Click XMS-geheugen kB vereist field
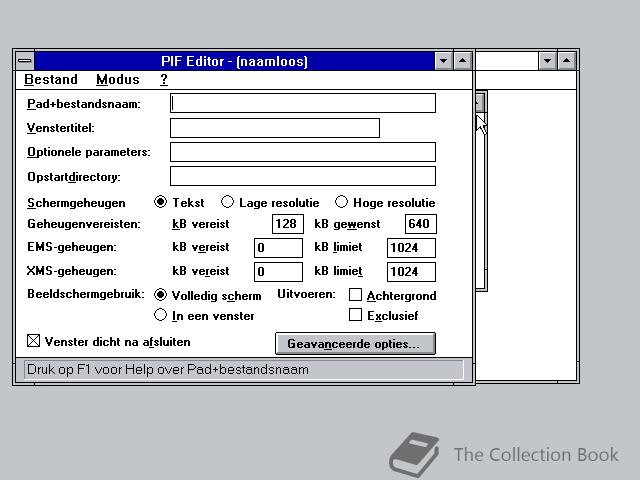640x480 pixels. [278, 272]
